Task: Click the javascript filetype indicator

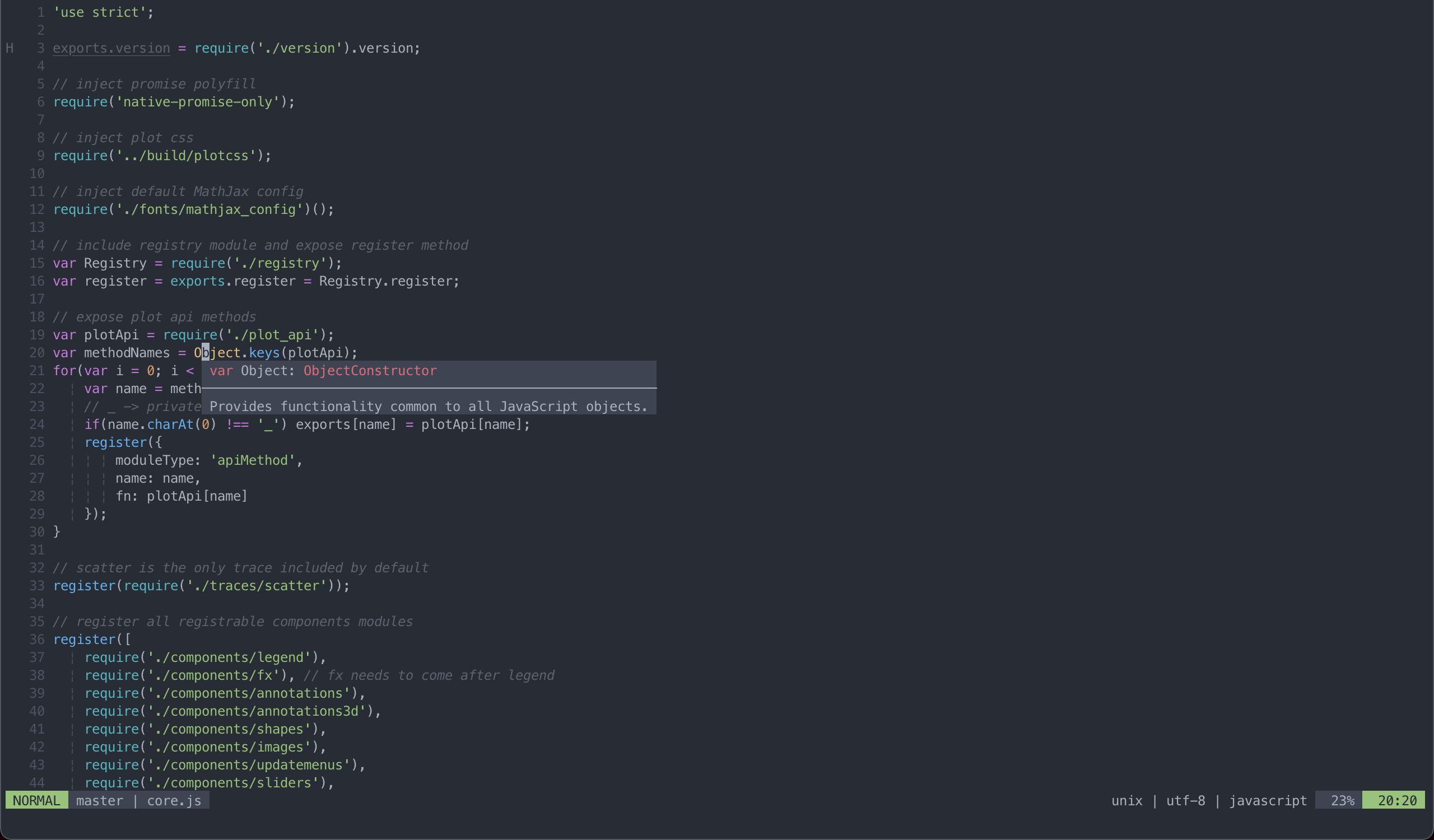Action: (1268, 800)
